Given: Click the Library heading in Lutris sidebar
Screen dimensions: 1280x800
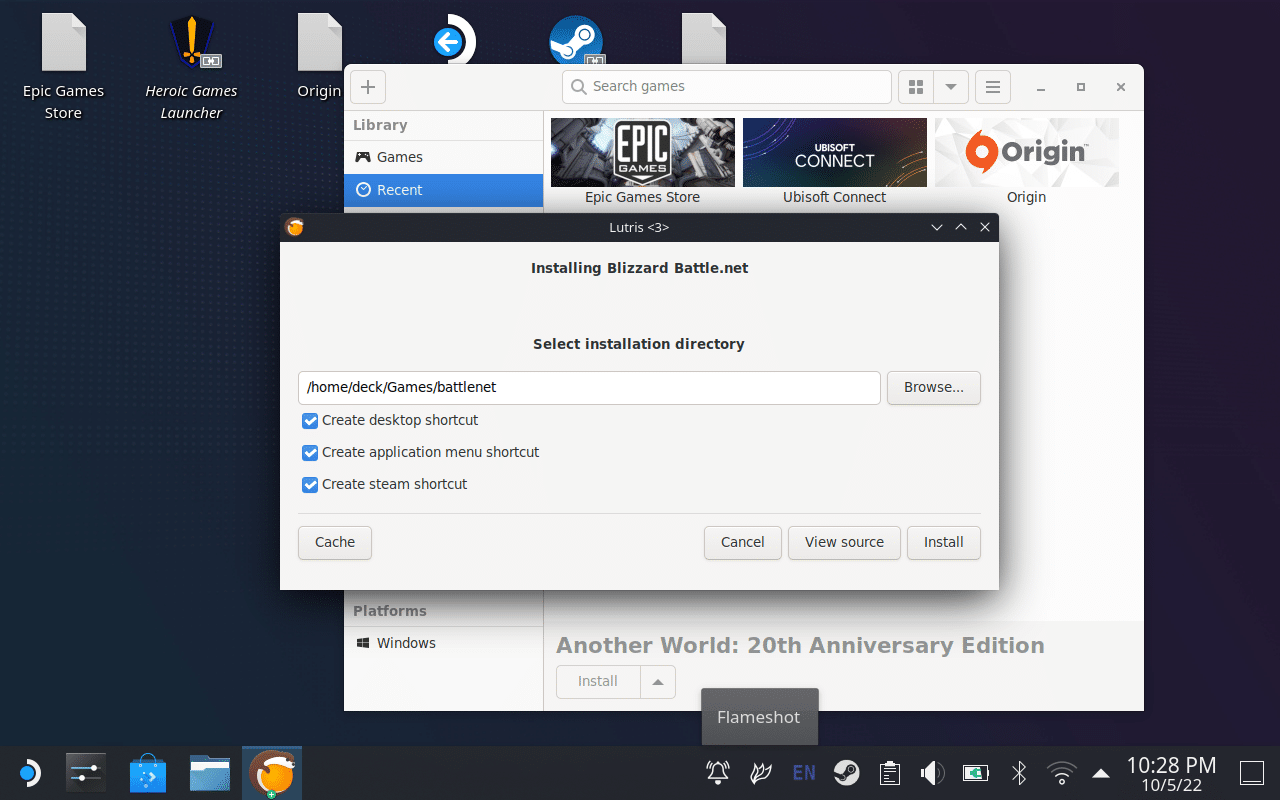Looking at the screenshot, I should (380, 125).
